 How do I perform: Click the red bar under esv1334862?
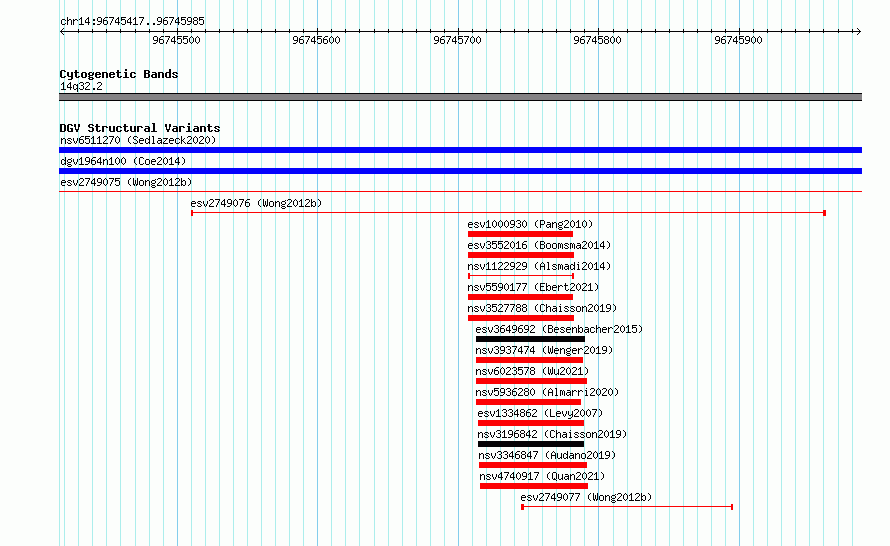tap(531, 423)
